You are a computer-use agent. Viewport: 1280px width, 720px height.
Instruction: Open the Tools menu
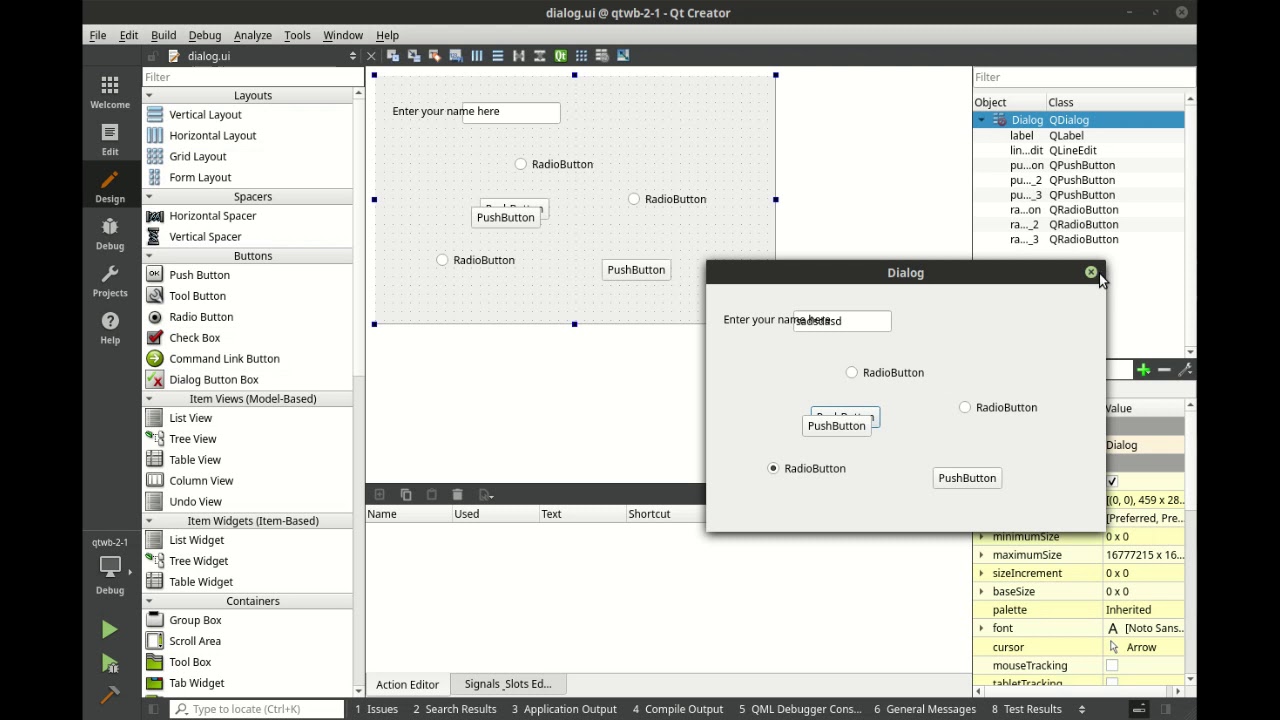(297, 35)
